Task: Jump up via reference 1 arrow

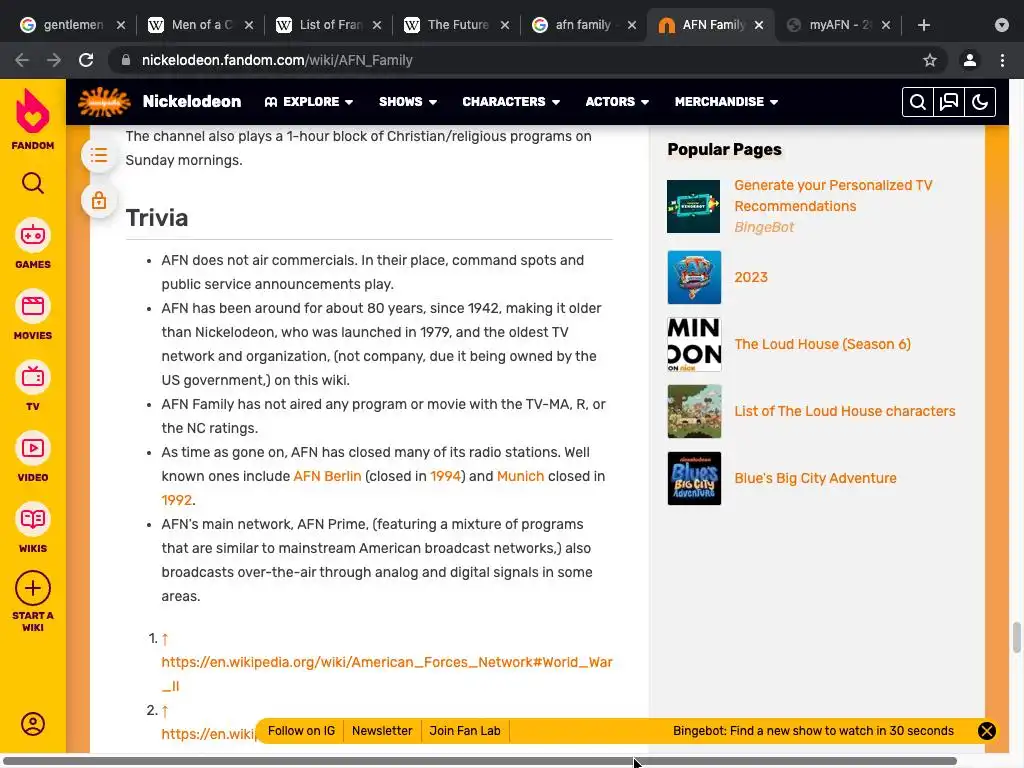Action: [x=165, y=639]
